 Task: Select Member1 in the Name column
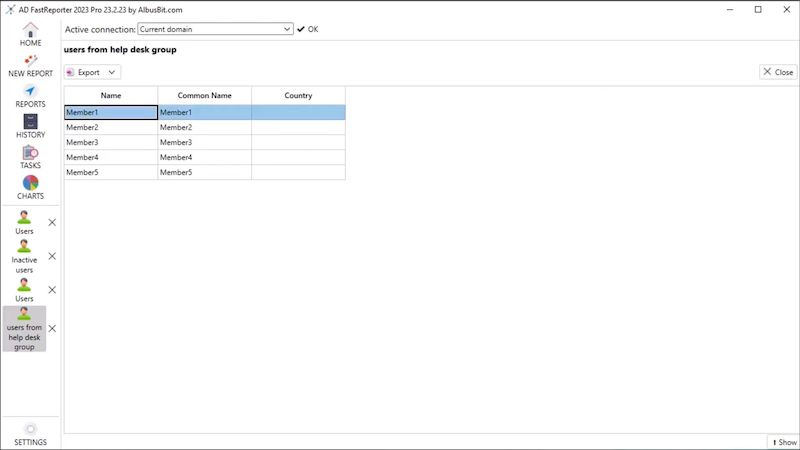point(111,112)
